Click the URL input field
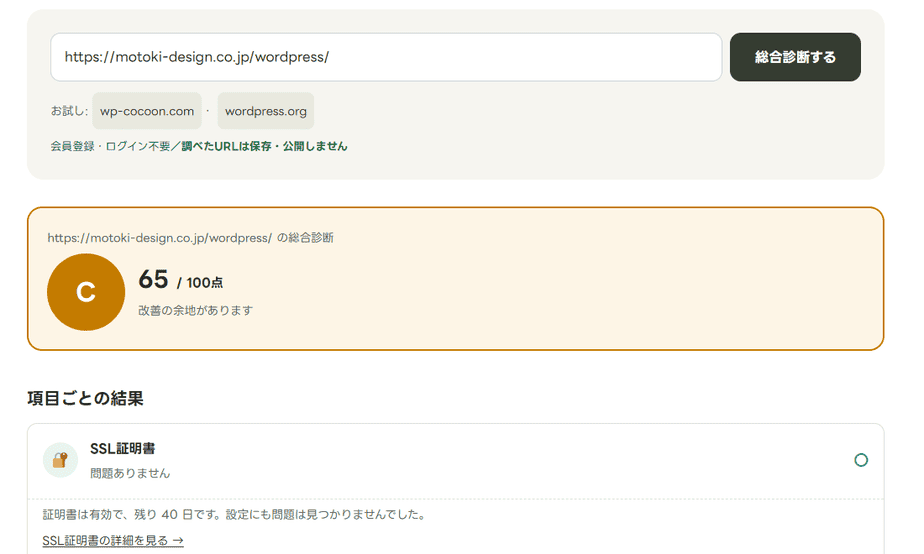924x554 pixels. [x=386, y=57]
